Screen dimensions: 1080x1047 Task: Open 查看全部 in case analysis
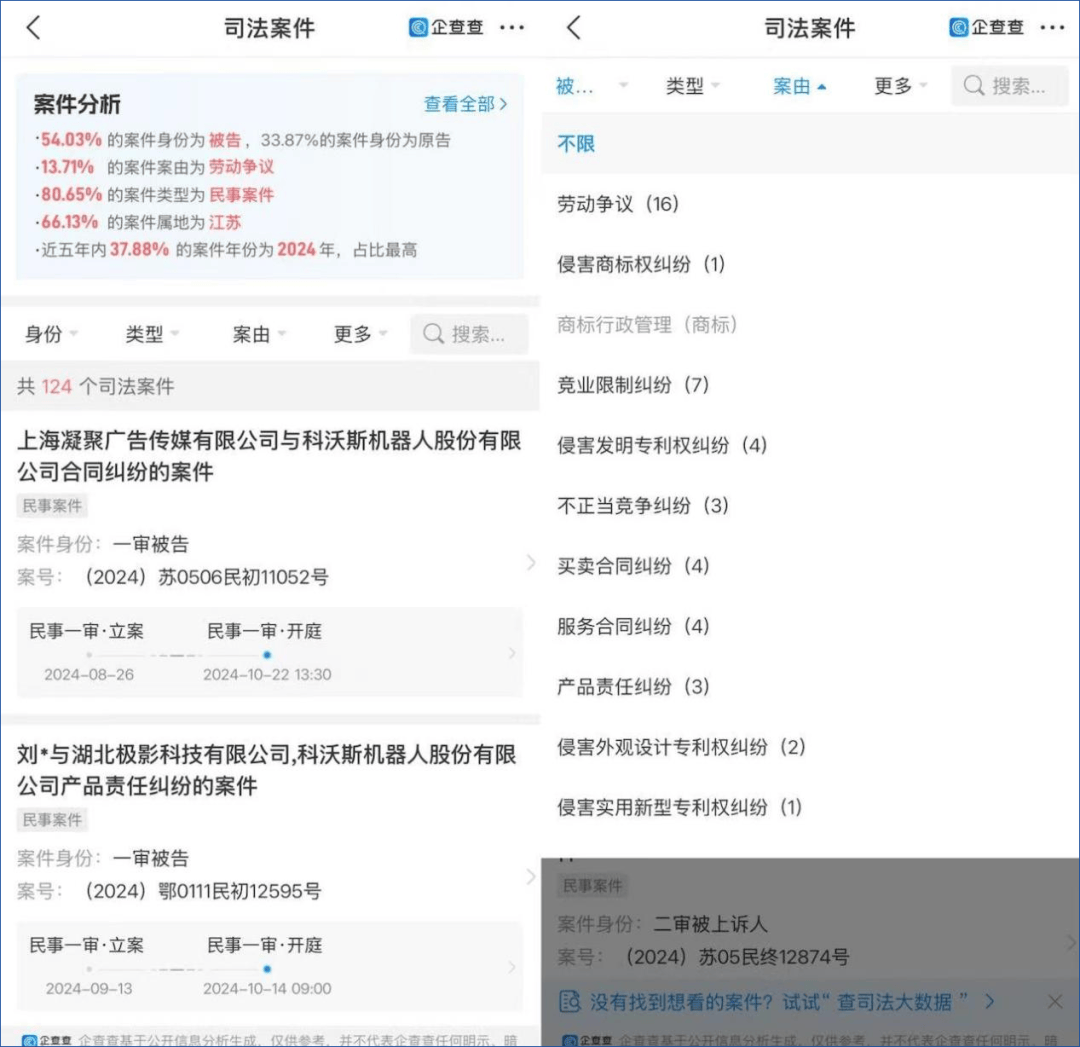(x=466, y=104)
